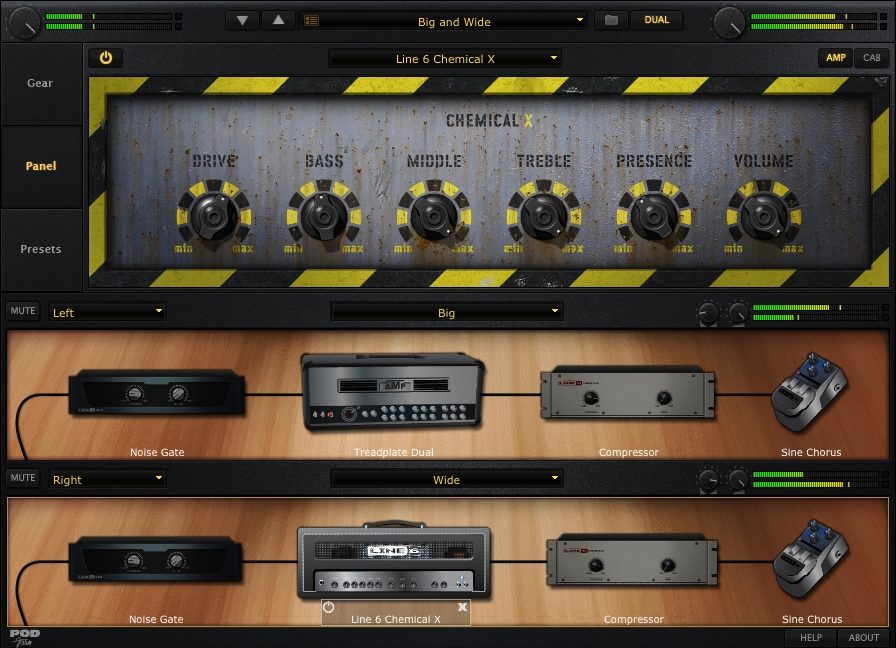Open the Left input source dropdown

click(107, 312)
